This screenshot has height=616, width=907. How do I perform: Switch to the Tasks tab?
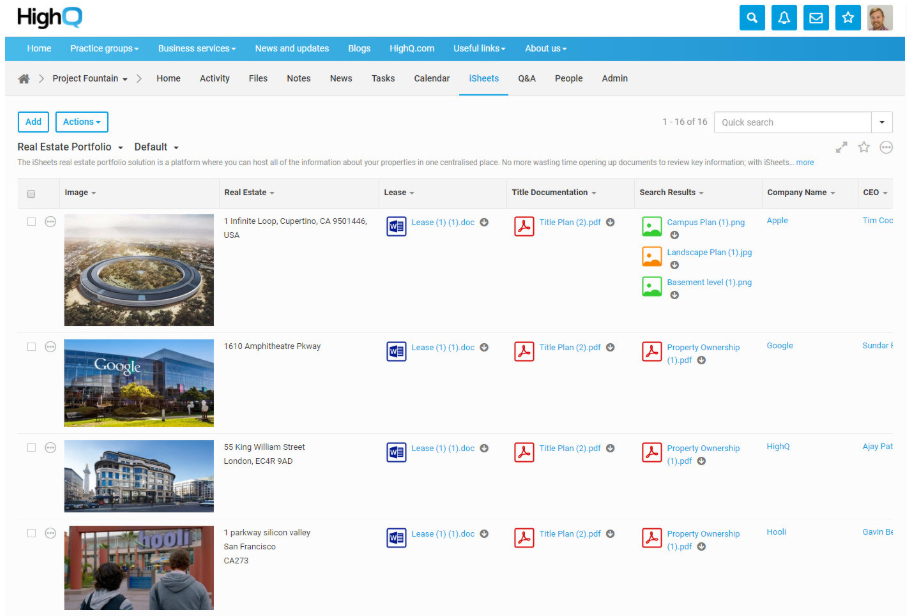pyautogui.click(x=383, y=79)
